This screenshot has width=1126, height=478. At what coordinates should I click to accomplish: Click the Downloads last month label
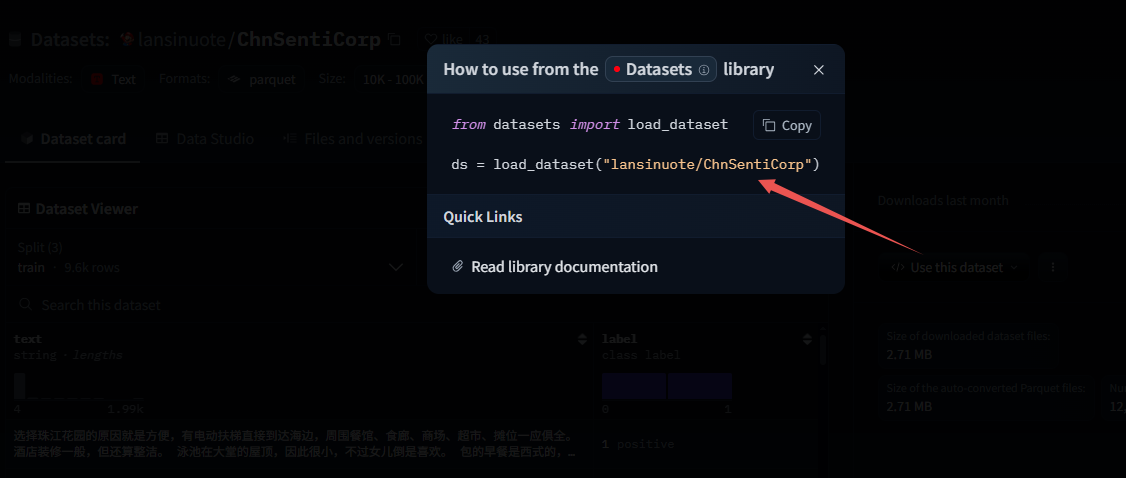(x=943, y=201)
